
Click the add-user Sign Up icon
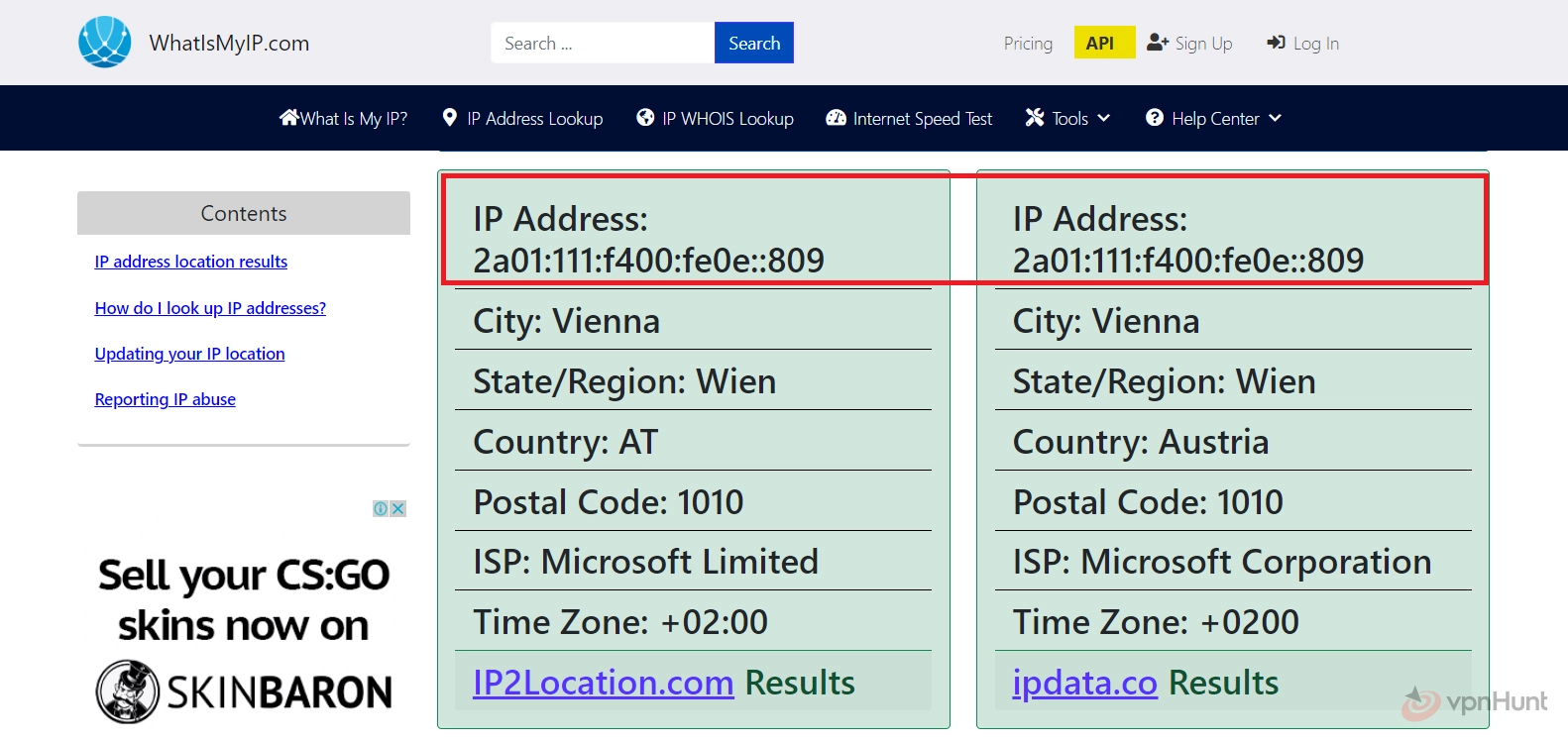tap(1158, 43)
